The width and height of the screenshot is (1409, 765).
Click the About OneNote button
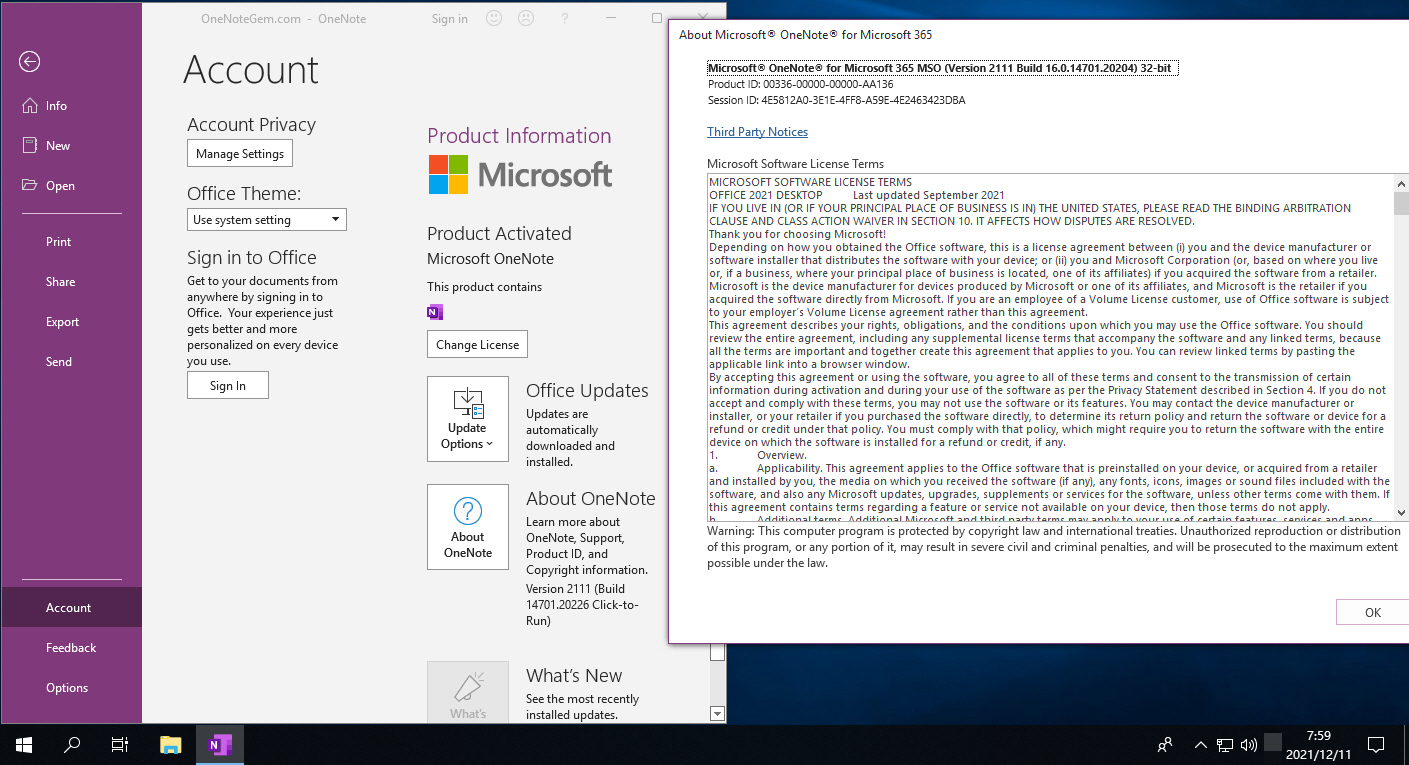click(x=468, y=527)
